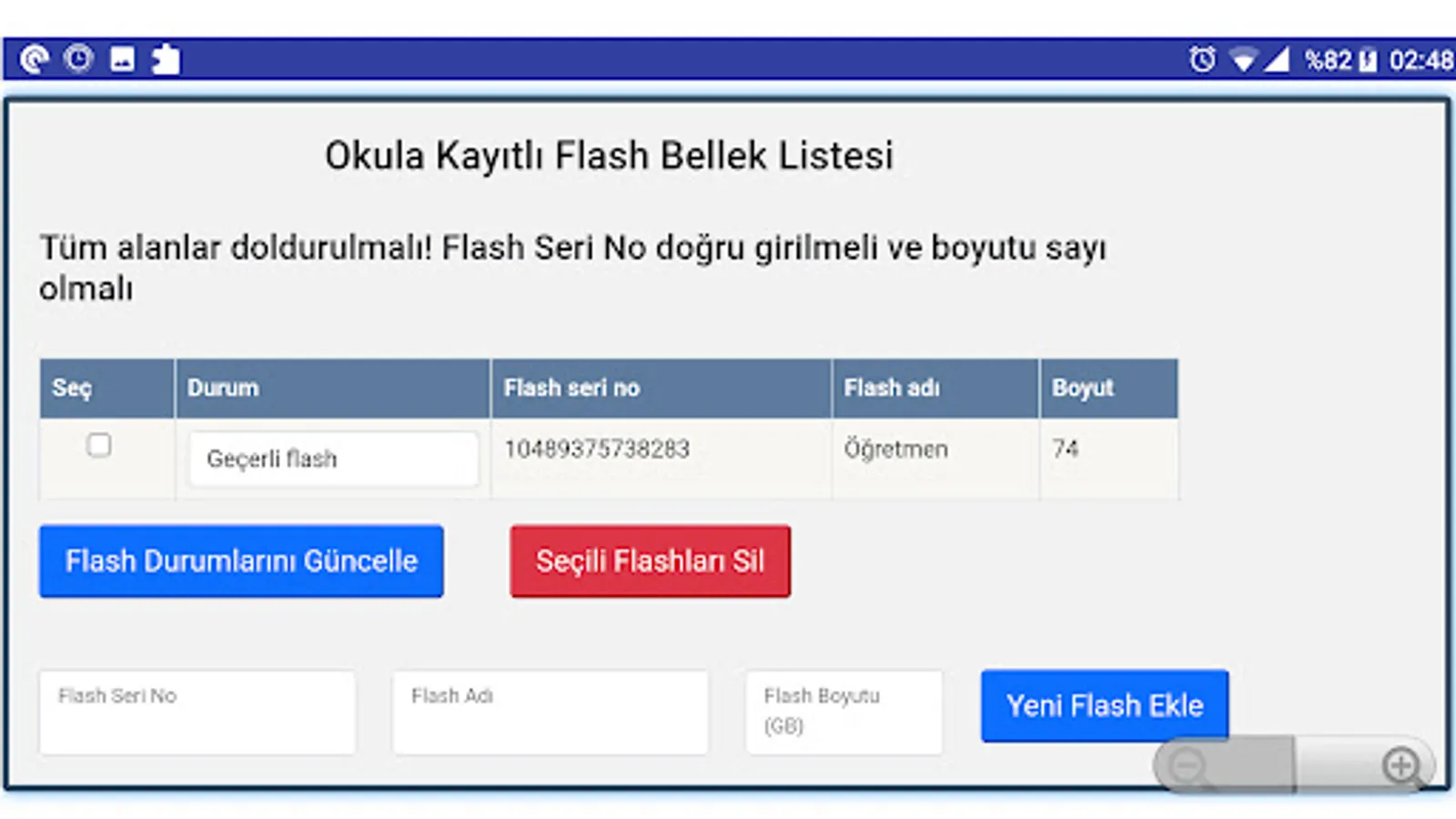Image resolution: width=1456 pixels, height=819 pixels.
Task: Click the zoom in magnifier icon
Action: pyautogui.click(x=1401, y=766)
